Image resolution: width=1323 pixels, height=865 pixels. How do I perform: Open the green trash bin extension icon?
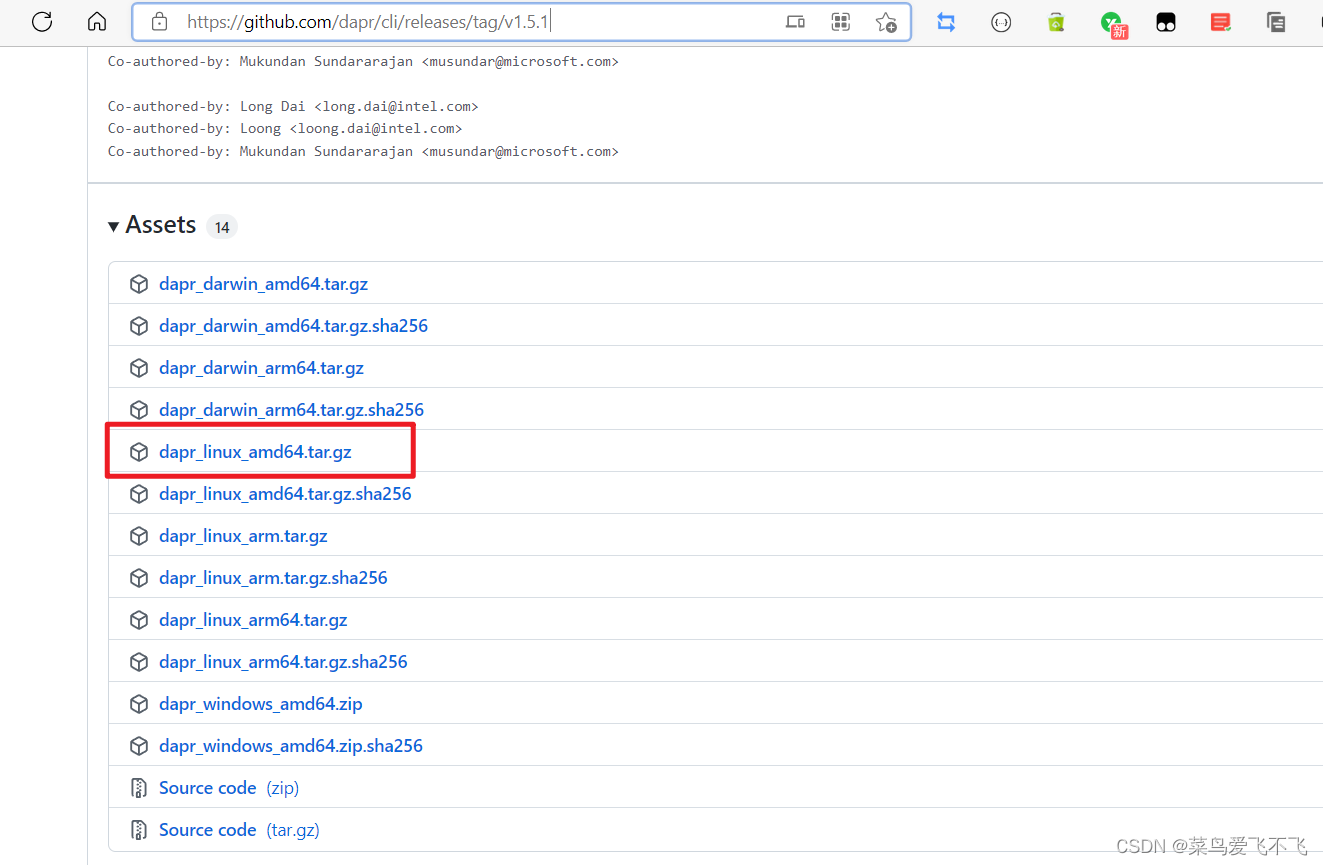(x=1056, y=22)
